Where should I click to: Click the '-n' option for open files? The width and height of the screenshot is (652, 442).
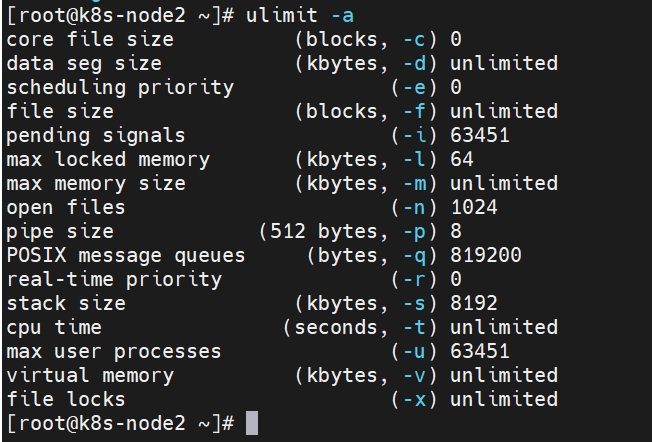[x=415, y=207]
